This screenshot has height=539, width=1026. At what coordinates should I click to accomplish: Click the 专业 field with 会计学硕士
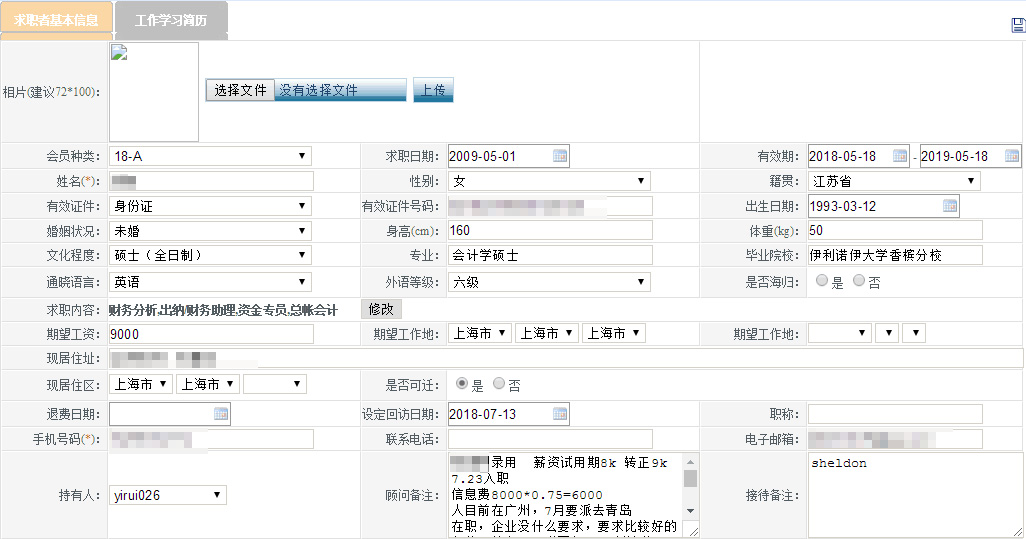tap(550, 255)
